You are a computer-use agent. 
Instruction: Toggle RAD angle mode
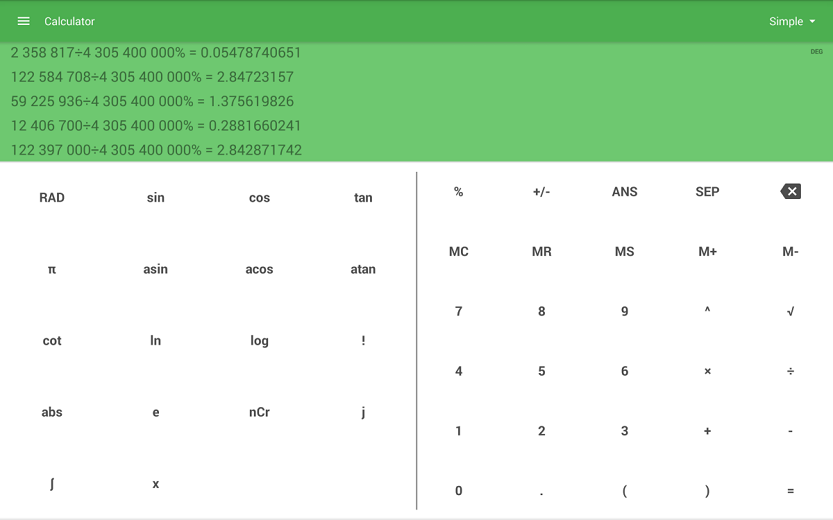click(x=52, y=198)
